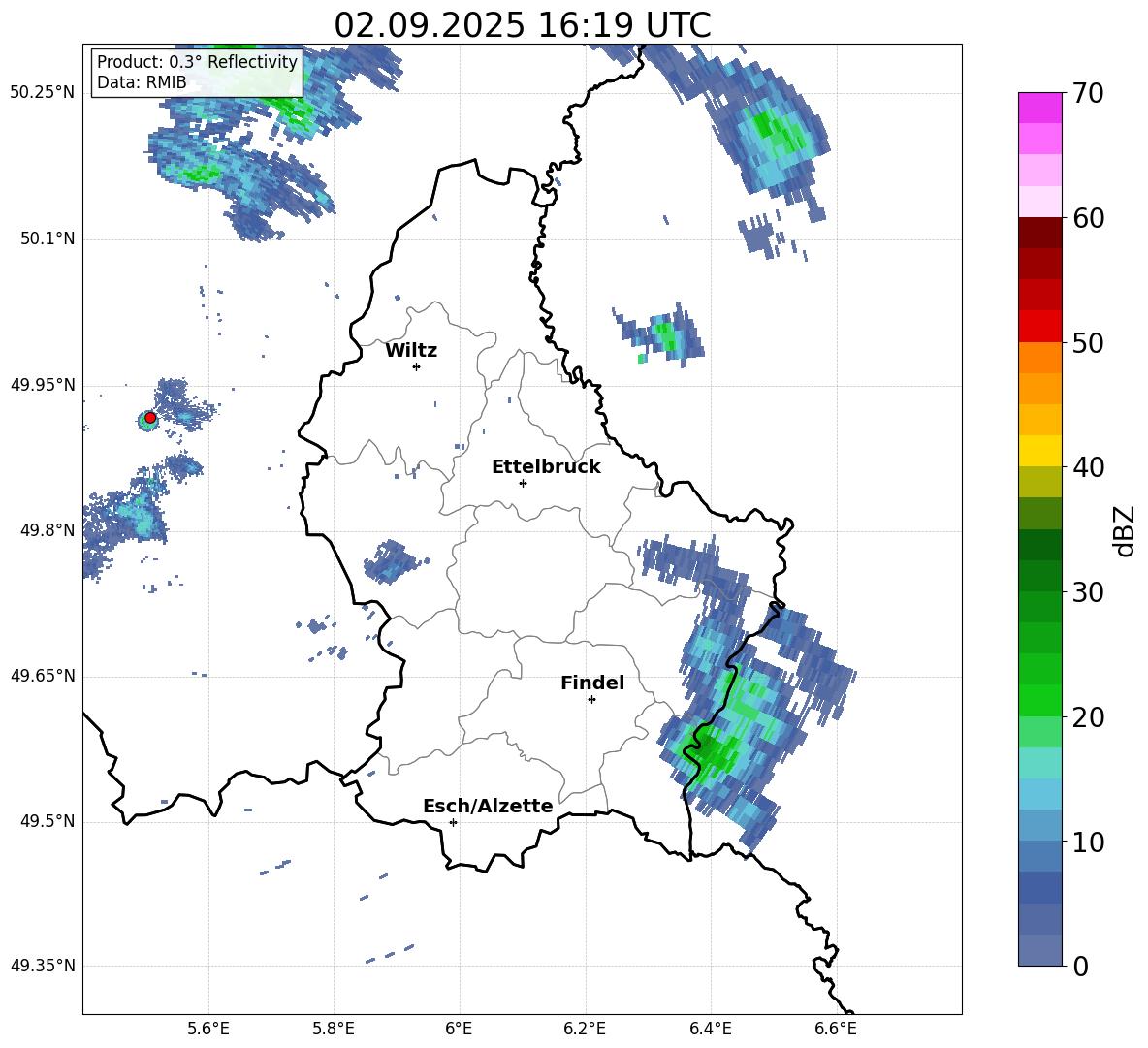Click the 6.4°E longitude label
1148x1048 pixels.
[x=710, y=1029]
